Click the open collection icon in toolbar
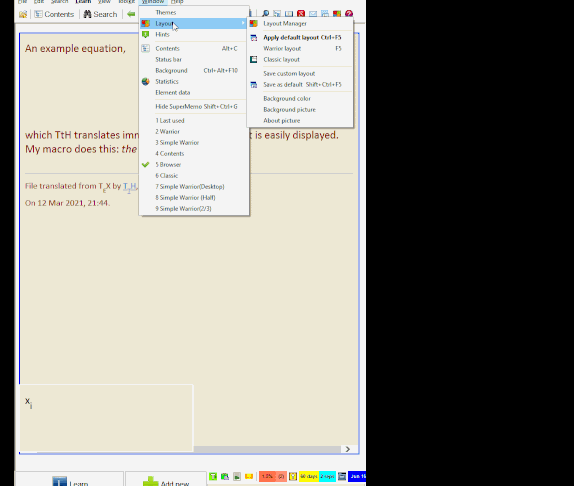The image size is (574, 486). pyautogui.click(x=23, y=14)
